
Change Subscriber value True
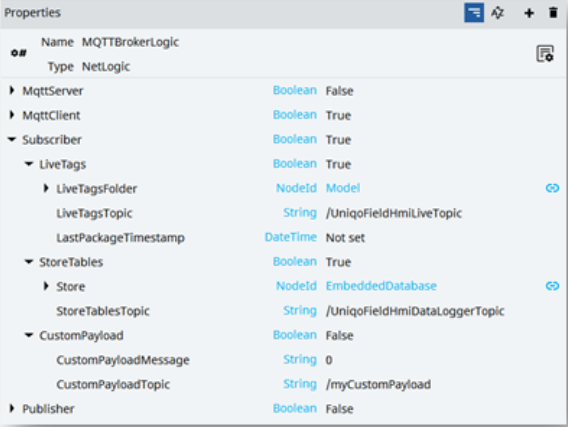338,140
